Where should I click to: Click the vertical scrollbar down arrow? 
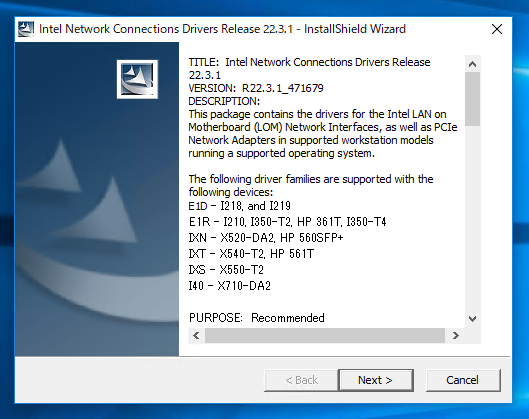coord(473,319)
